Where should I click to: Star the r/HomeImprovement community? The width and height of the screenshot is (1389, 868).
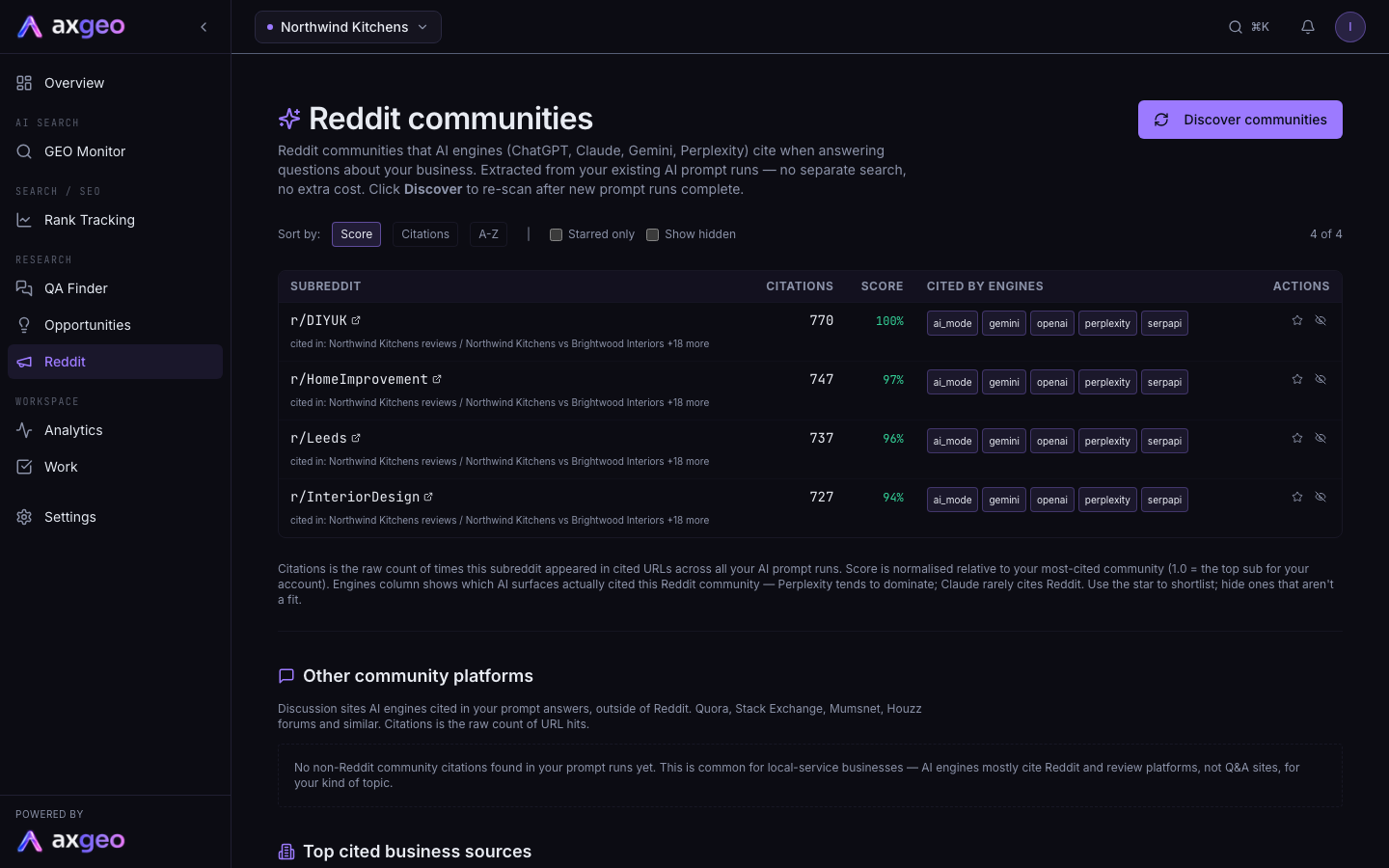tap(1297, 379)
